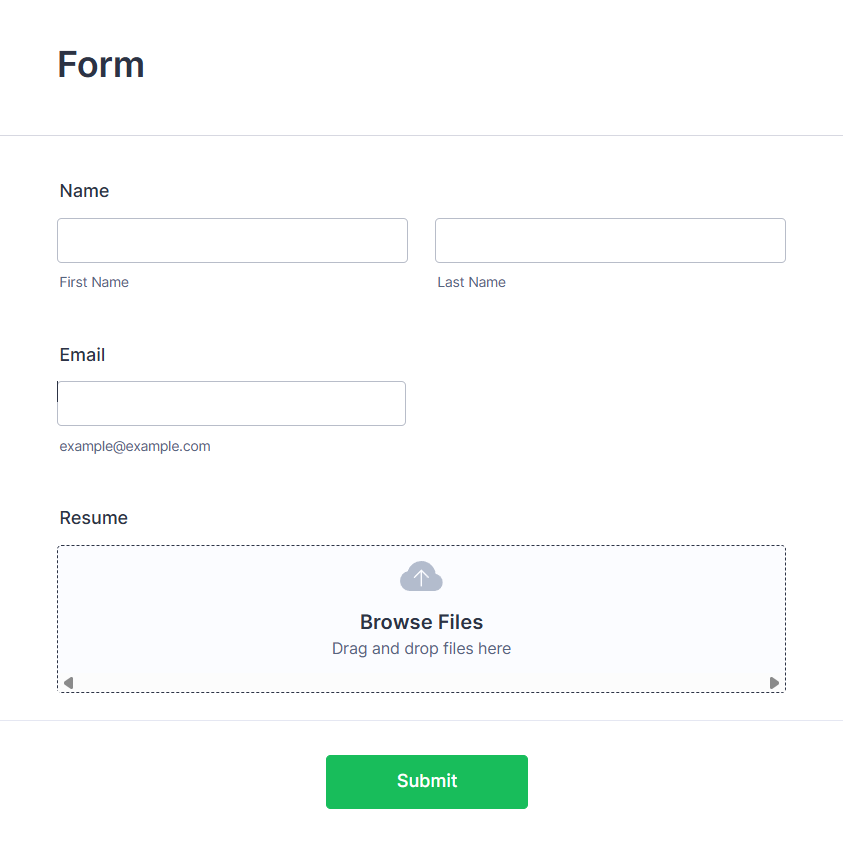
Task: Click the Browse Files text
Action: pos(421,622)
